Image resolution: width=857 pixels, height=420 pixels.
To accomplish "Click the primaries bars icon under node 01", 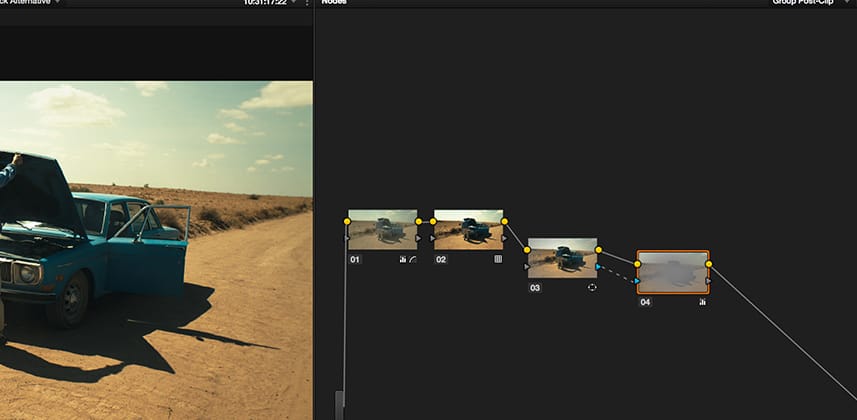I will pos(403,259).
